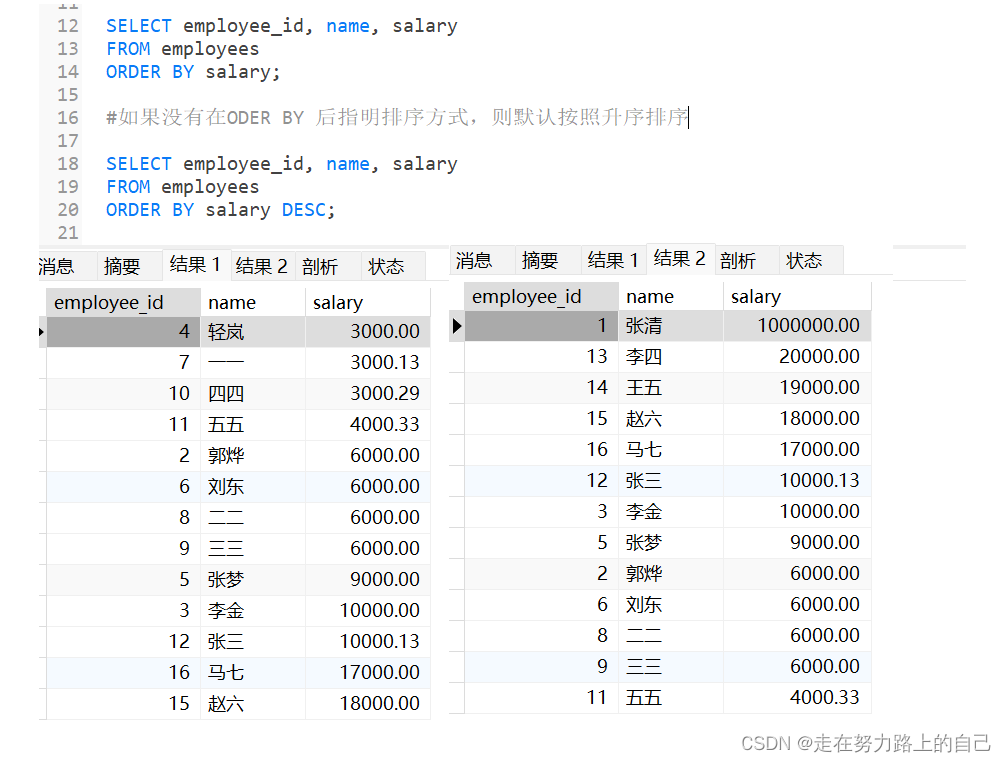Click the select-all corner box of the right result grid
Screen dimensions: 1006x762
(457, 296)
